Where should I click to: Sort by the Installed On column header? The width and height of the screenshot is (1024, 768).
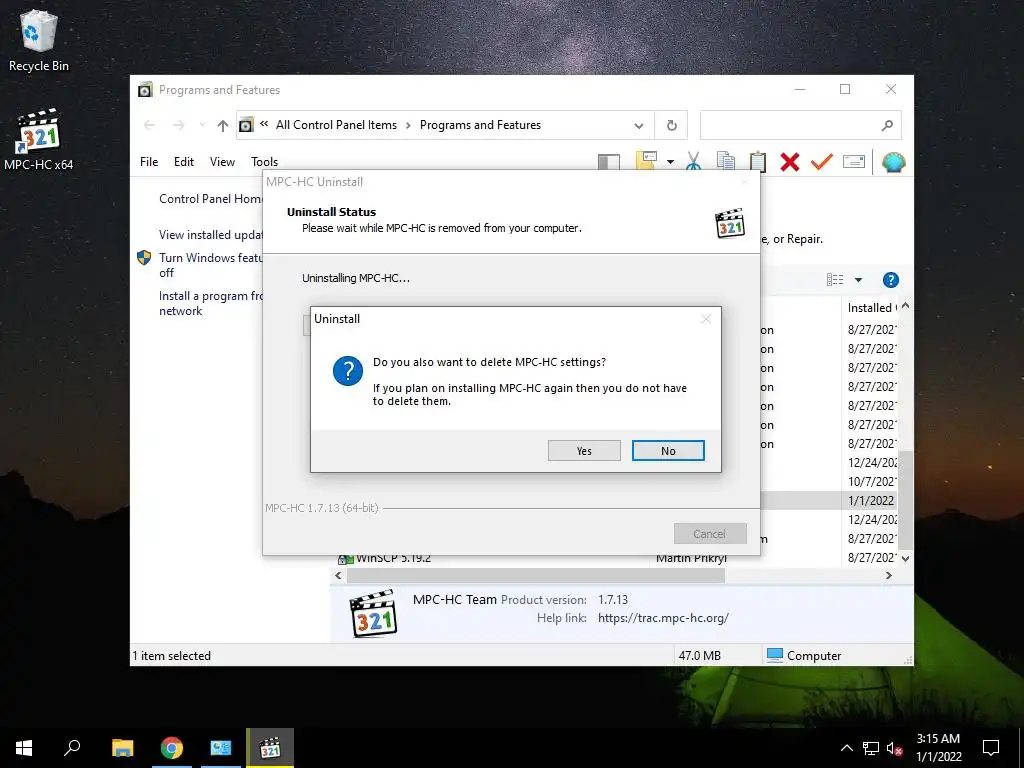871,308
